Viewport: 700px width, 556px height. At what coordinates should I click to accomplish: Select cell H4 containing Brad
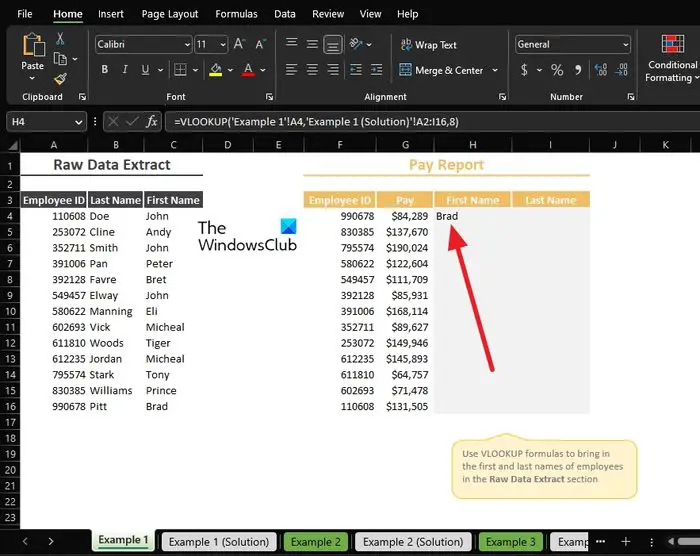coord(472,216)
